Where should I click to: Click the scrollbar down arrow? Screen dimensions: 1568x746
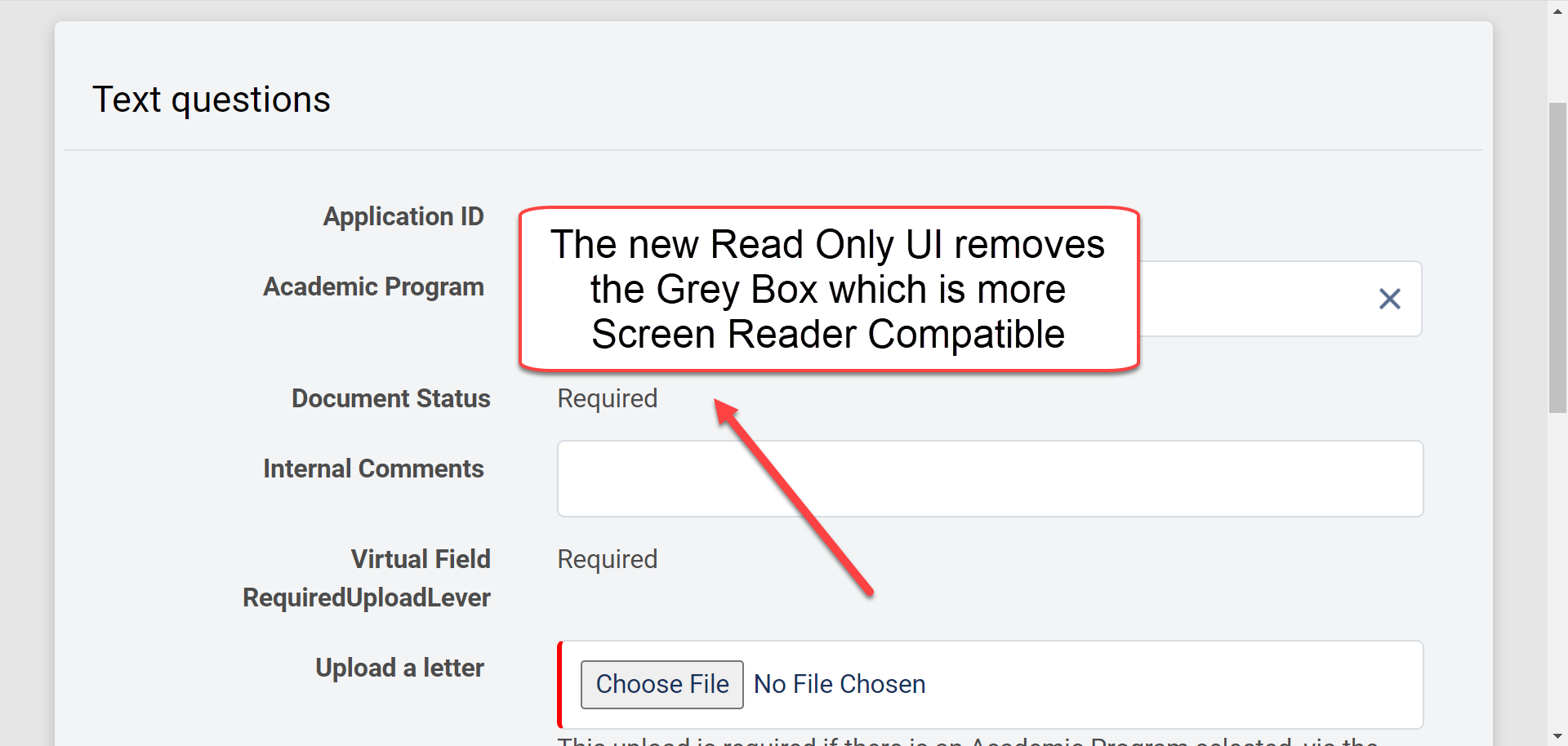(1557, 735)
